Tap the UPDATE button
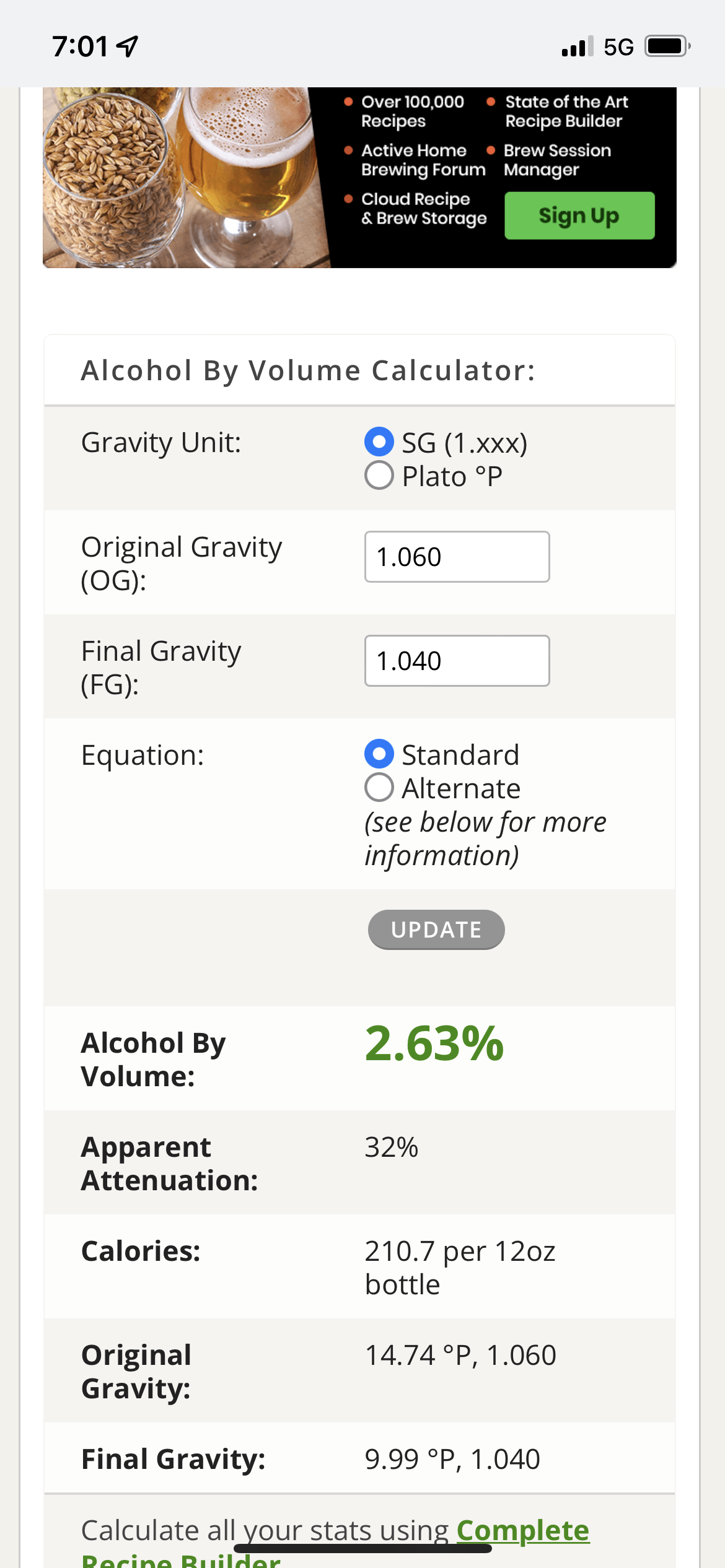The height and width of the screenshot is (1568, 725). click(x=436, y=930)
